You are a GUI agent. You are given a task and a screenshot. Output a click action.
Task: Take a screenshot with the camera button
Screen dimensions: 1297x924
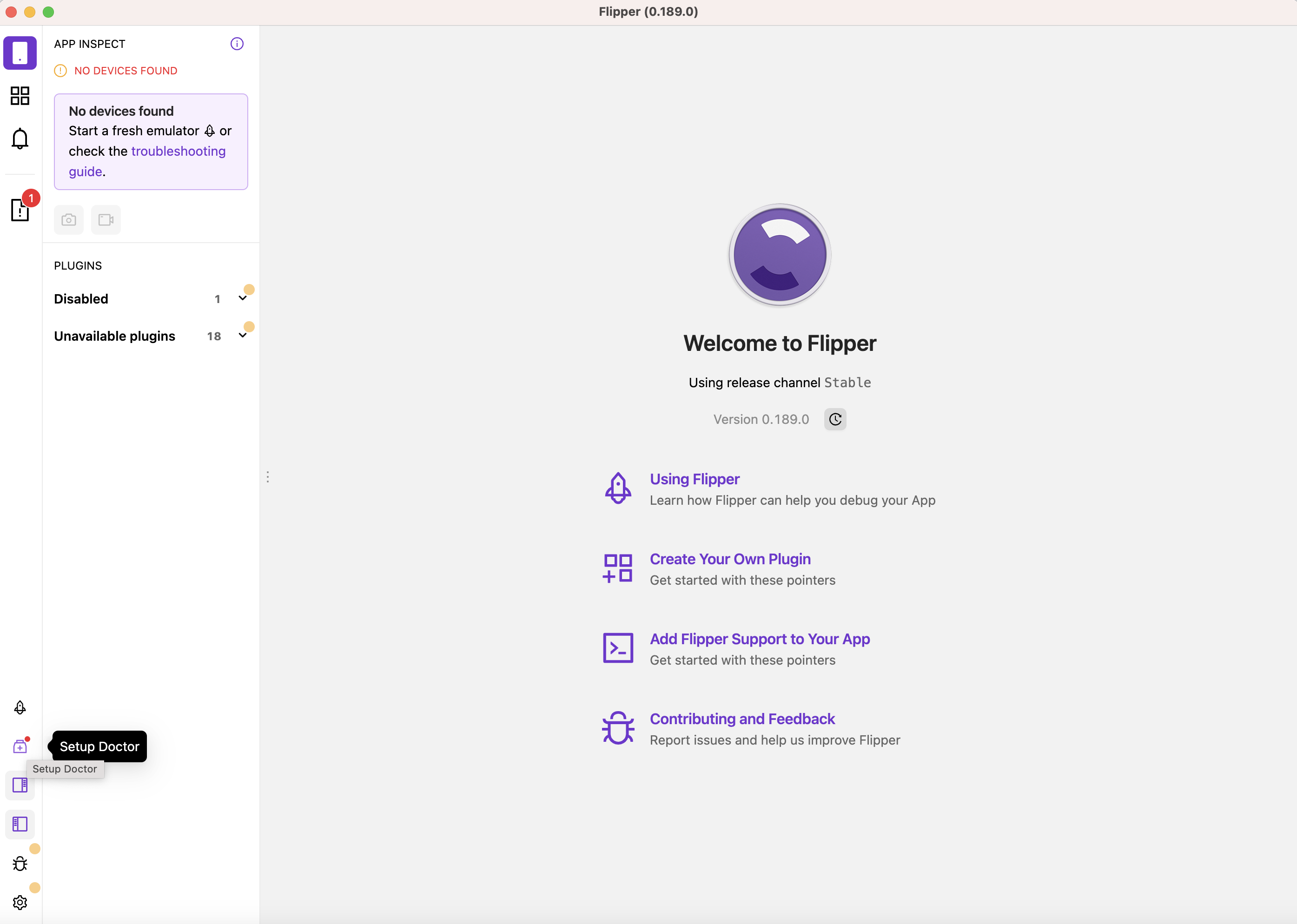coord(68,220)
